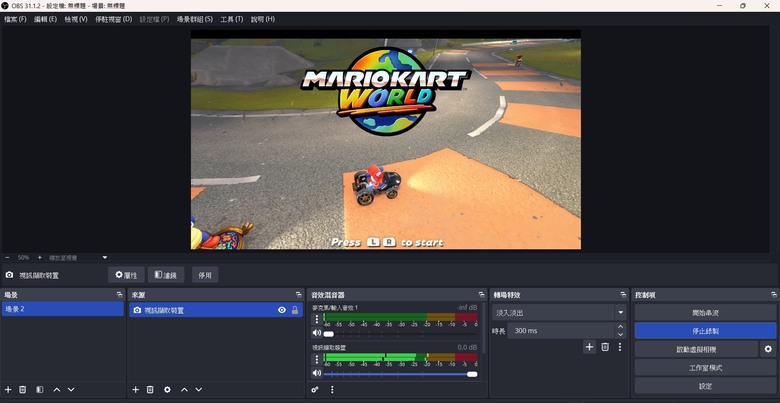Mute the 麥克風/輸入音效 1 speaker icon
780x403 pixels.
(316, 333)
